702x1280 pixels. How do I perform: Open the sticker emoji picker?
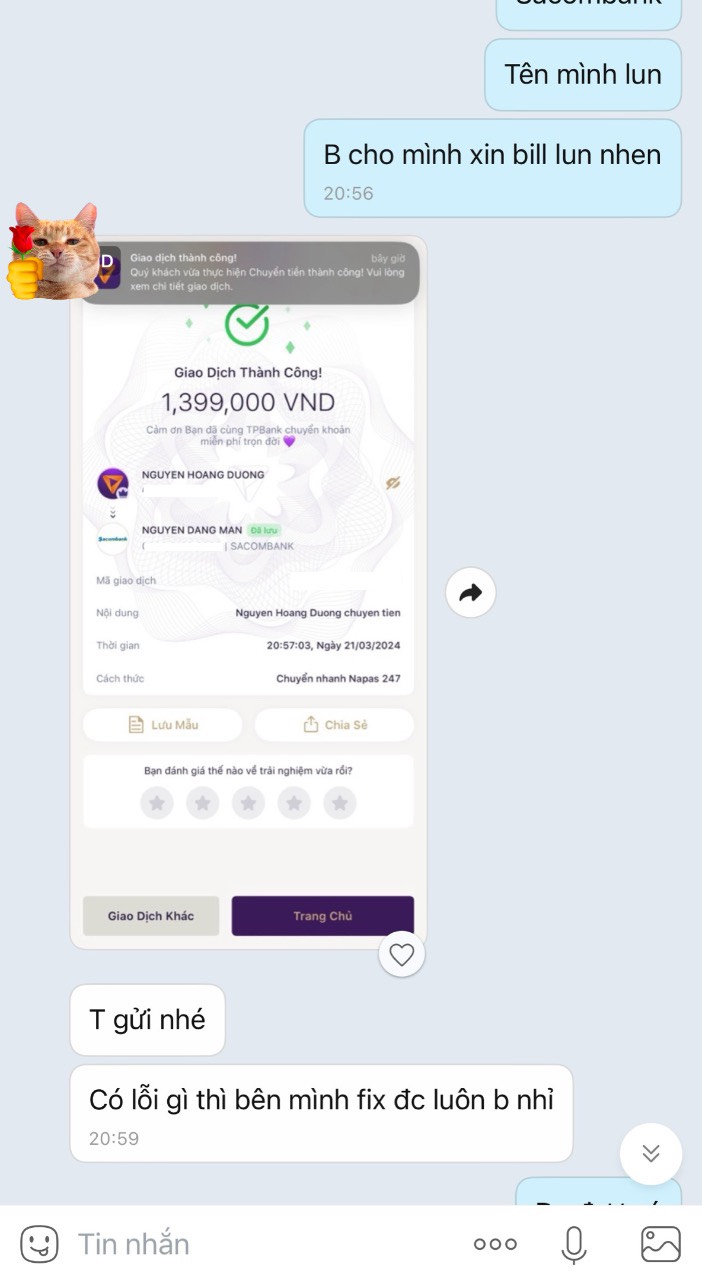coord(39,1244)
